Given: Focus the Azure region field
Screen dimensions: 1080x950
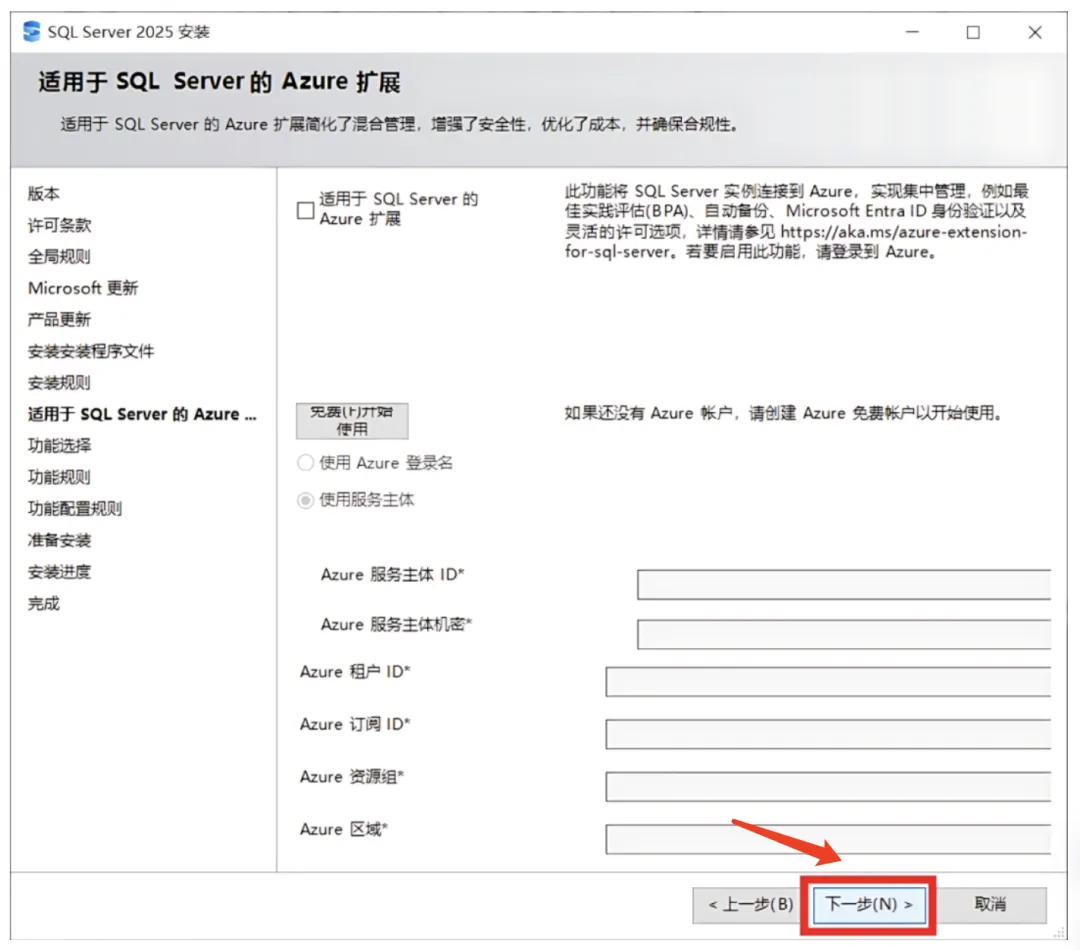Looking at the screenshot, I should pos(828,839).
